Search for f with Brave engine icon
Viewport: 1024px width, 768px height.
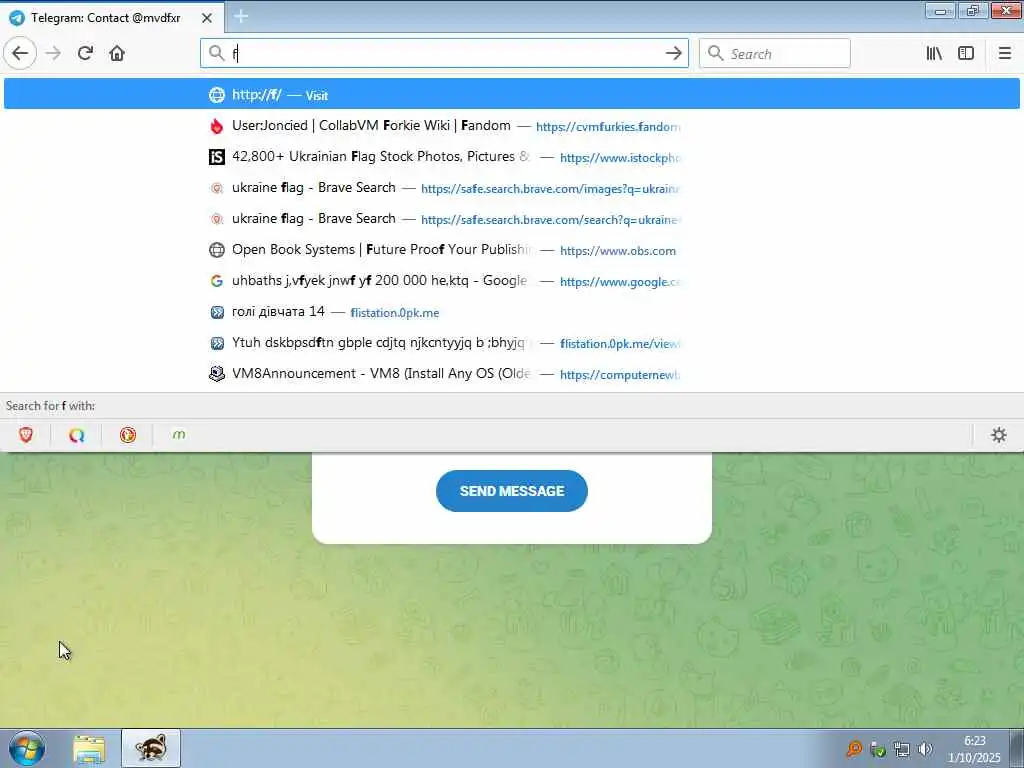tap(26, 435)
